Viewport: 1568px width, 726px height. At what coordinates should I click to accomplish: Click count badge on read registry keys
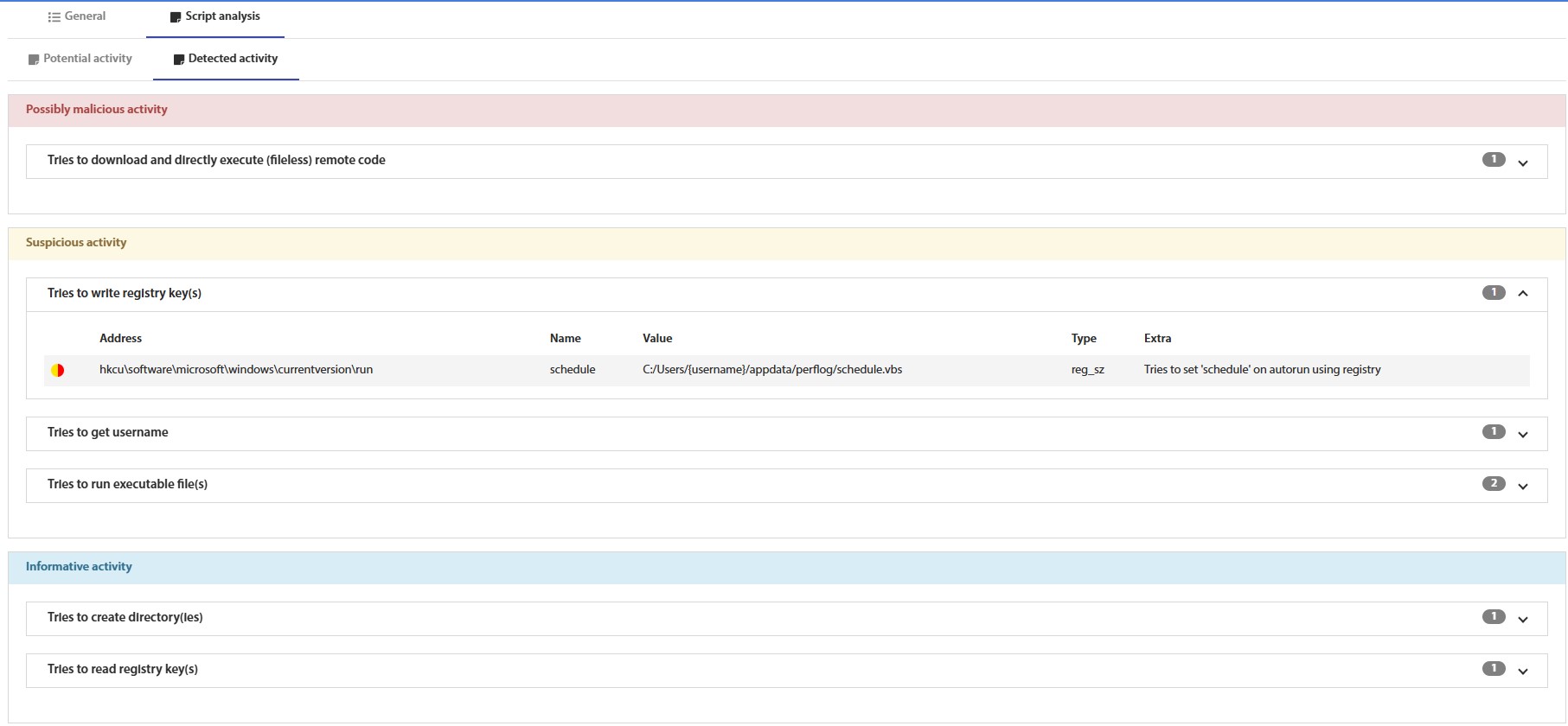click(1494, 669)
